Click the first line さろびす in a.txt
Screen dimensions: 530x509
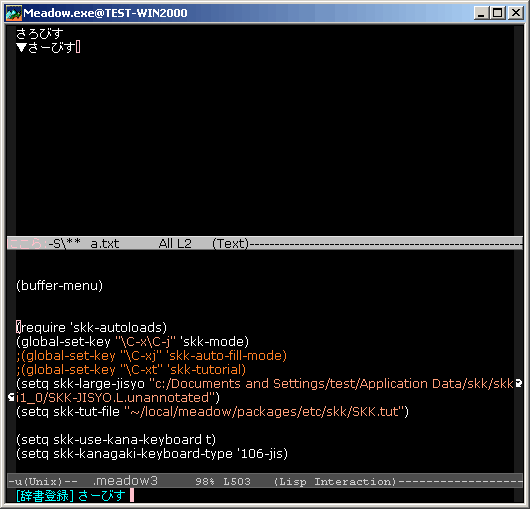(40, 33)
